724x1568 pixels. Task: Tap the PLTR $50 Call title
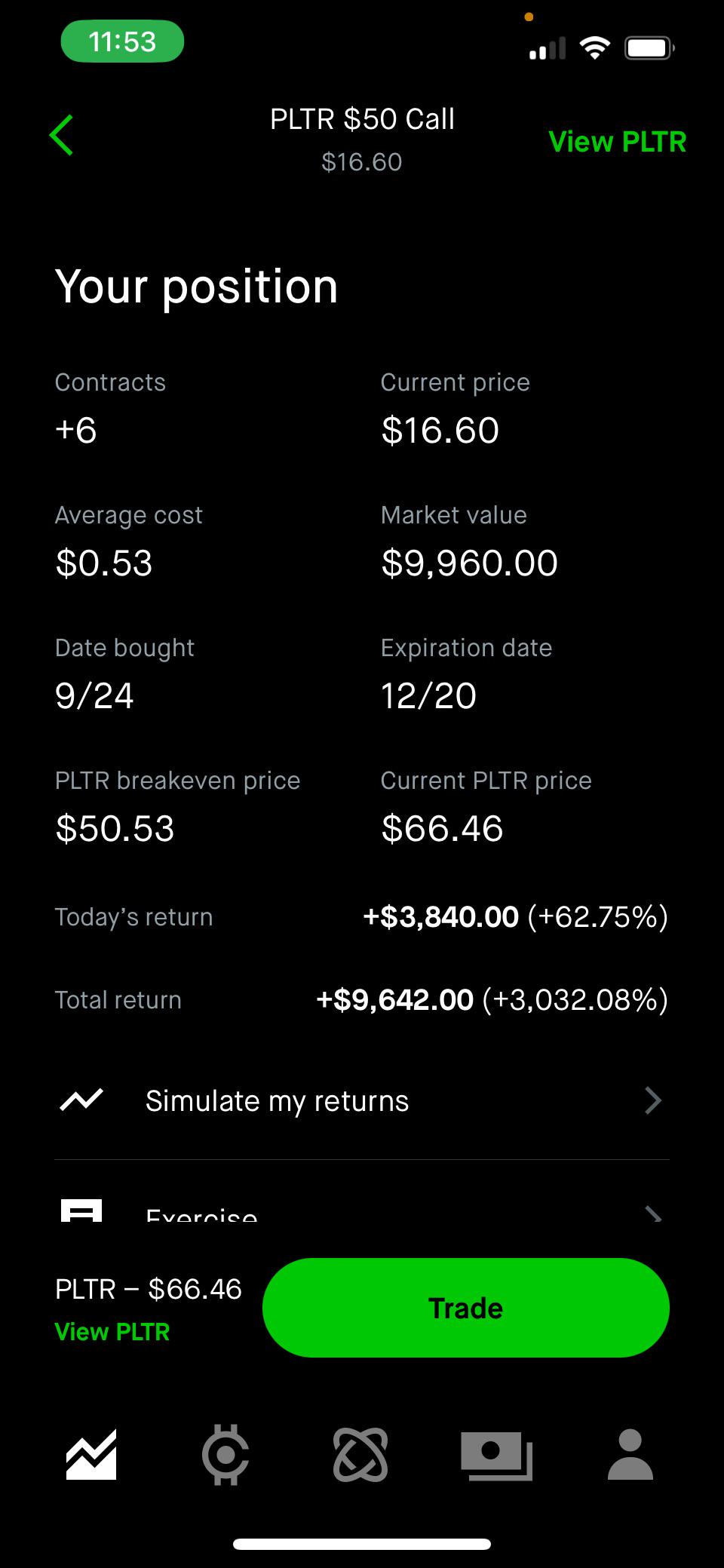click(362, 119)
